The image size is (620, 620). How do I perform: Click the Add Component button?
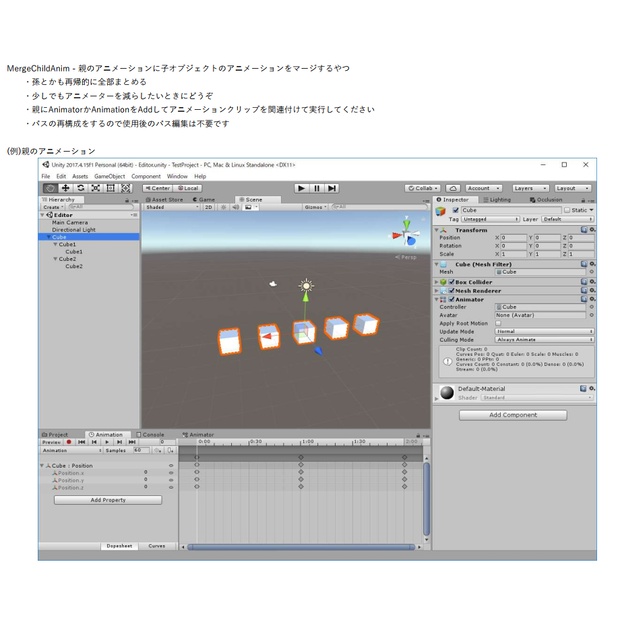pyautogui.click(x=513, y=415)
